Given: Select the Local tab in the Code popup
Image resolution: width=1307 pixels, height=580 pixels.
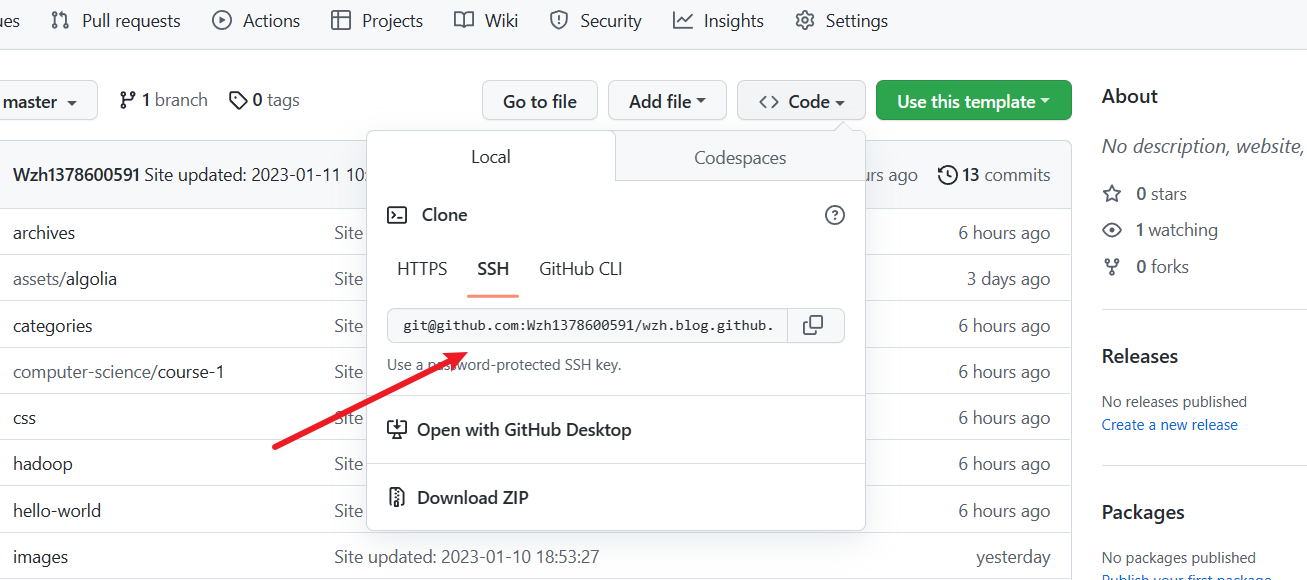Looking at the screenshot, I should pos(491,157).
